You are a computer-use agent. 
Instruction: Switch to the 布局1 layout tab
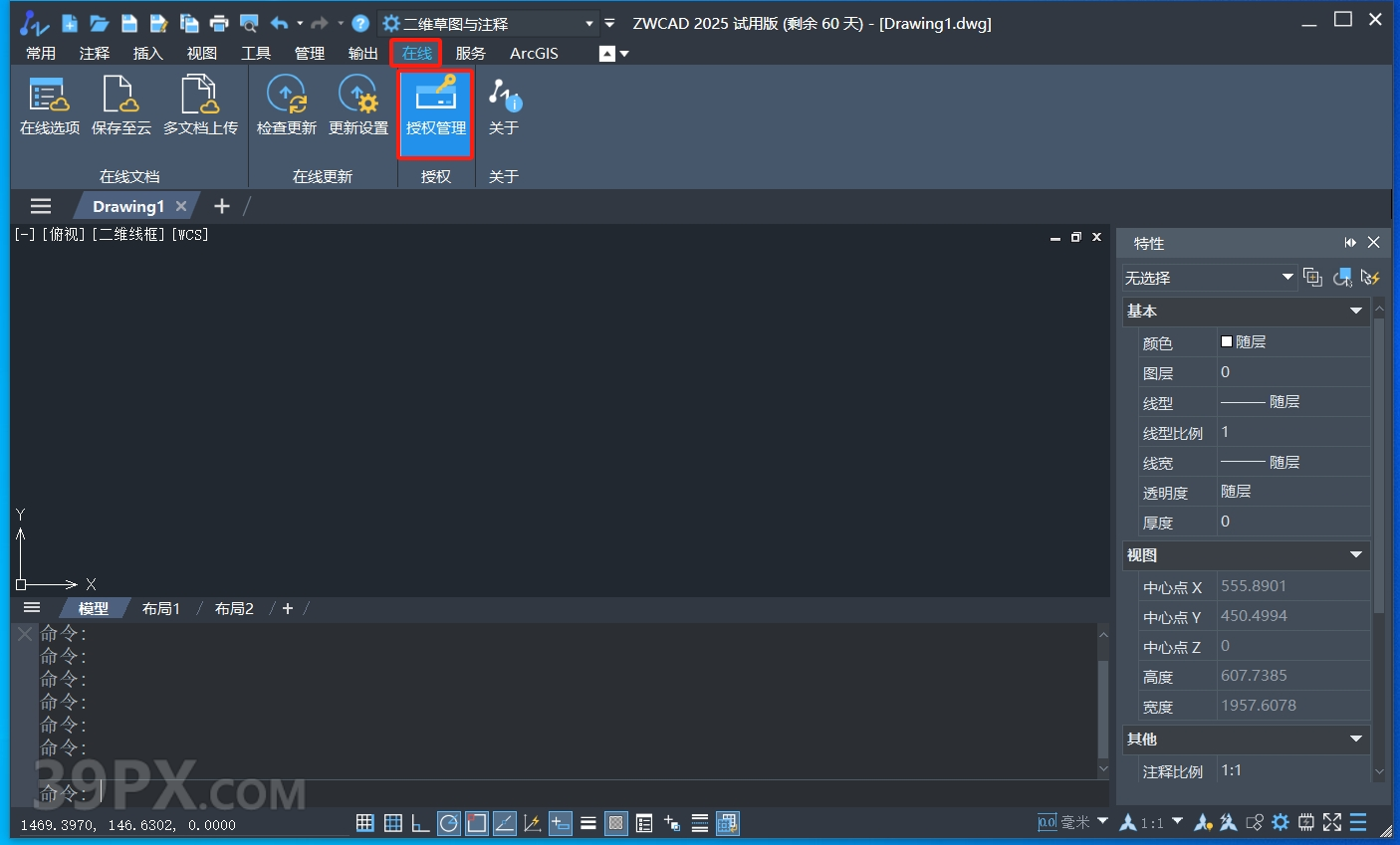[161, 608]
